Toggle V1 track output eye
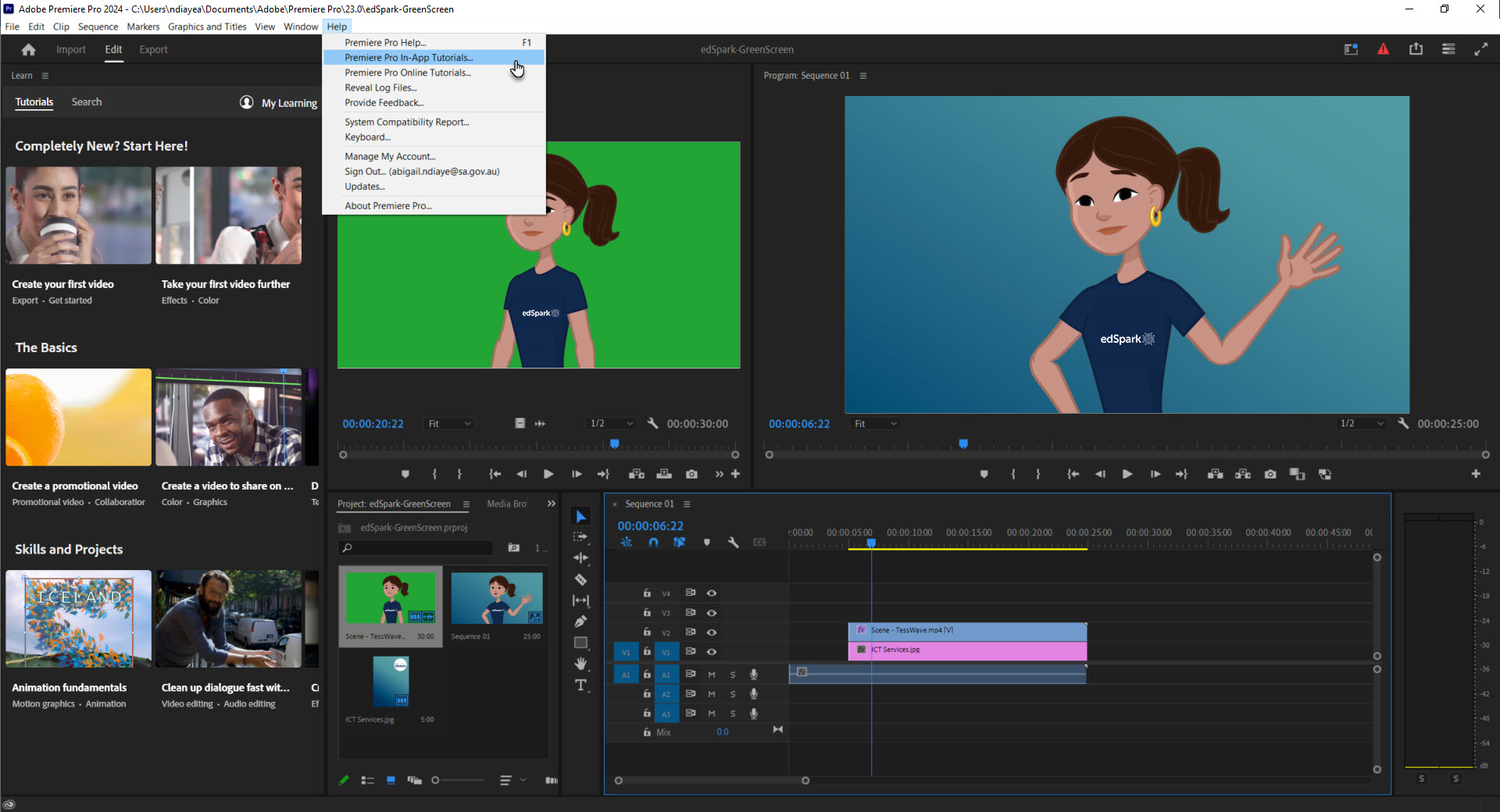Viewport: 1500px width, 812px height. pos(712,652)
